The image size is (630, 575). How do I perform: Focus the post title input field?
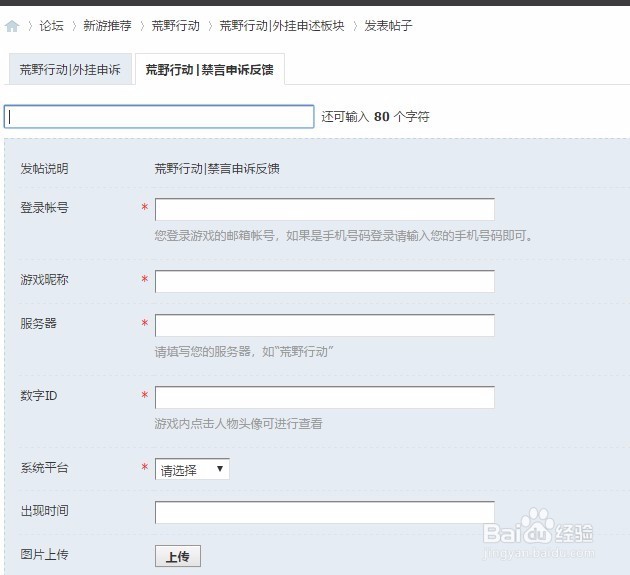pos(159,117)
